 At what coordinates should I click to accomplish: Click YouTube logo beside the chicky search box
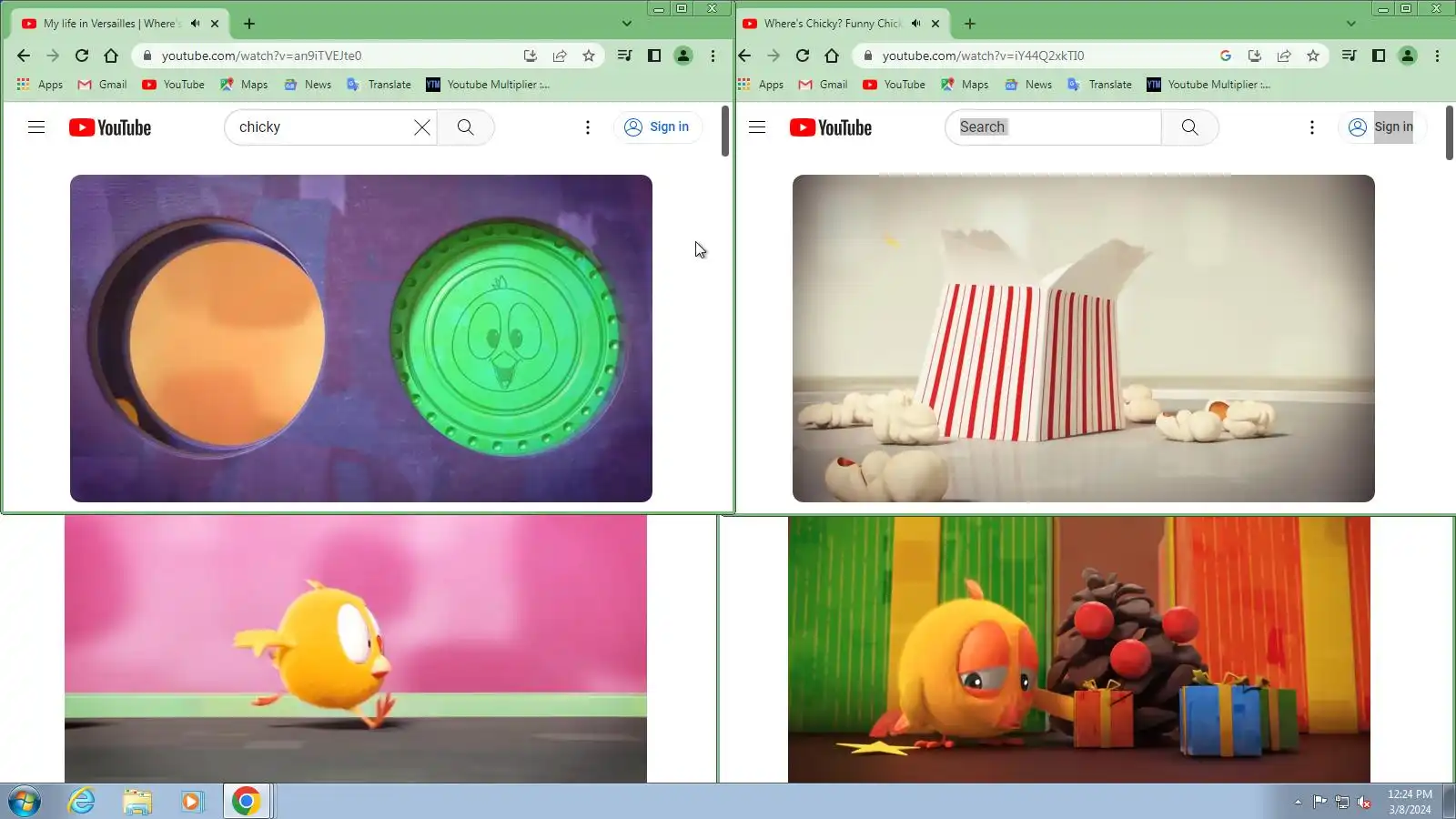tap(110, 127)
